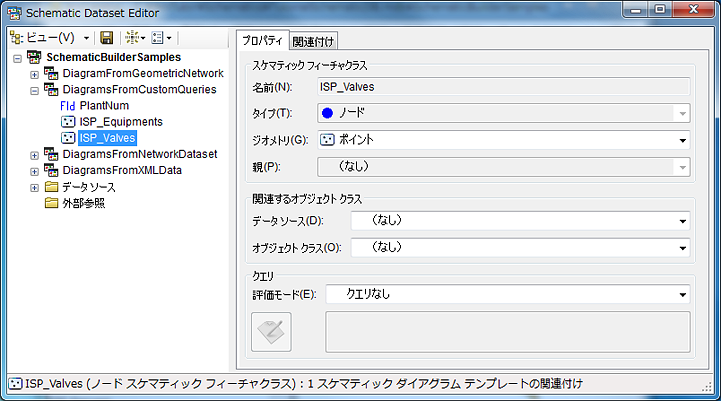Viewport: 721px width, 401px height.
Task: Switch to the 関連付け tab
Action: click(x=314, y=41)
